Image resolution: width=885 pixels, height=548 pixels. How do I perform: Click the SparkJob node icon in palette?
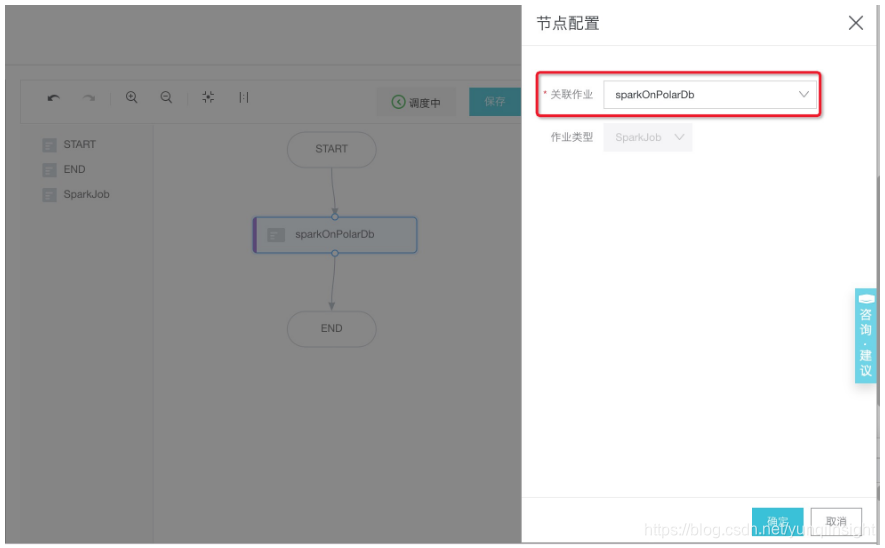[49, 195]
